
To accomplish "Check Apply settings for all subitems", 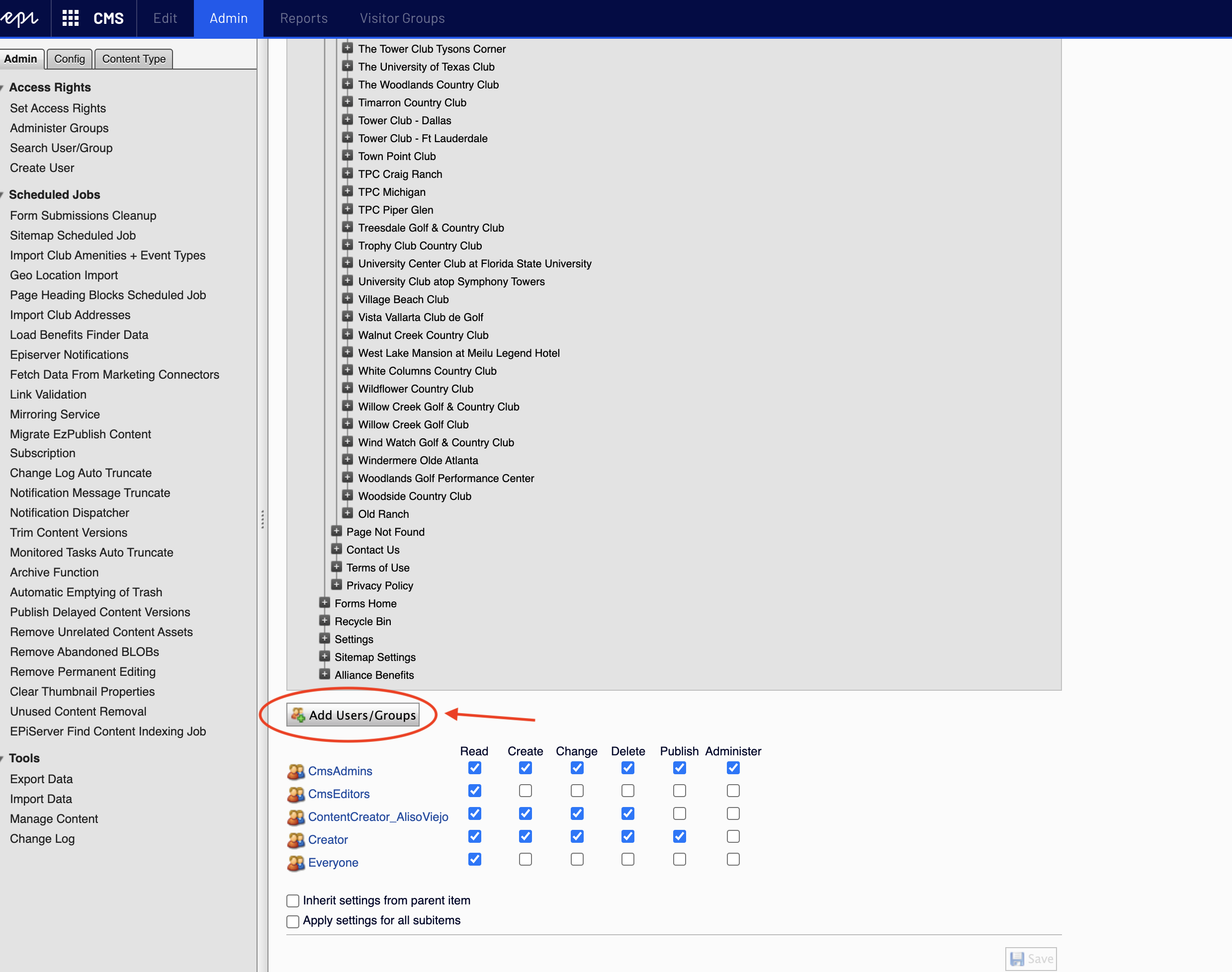I will pos(293,921).
